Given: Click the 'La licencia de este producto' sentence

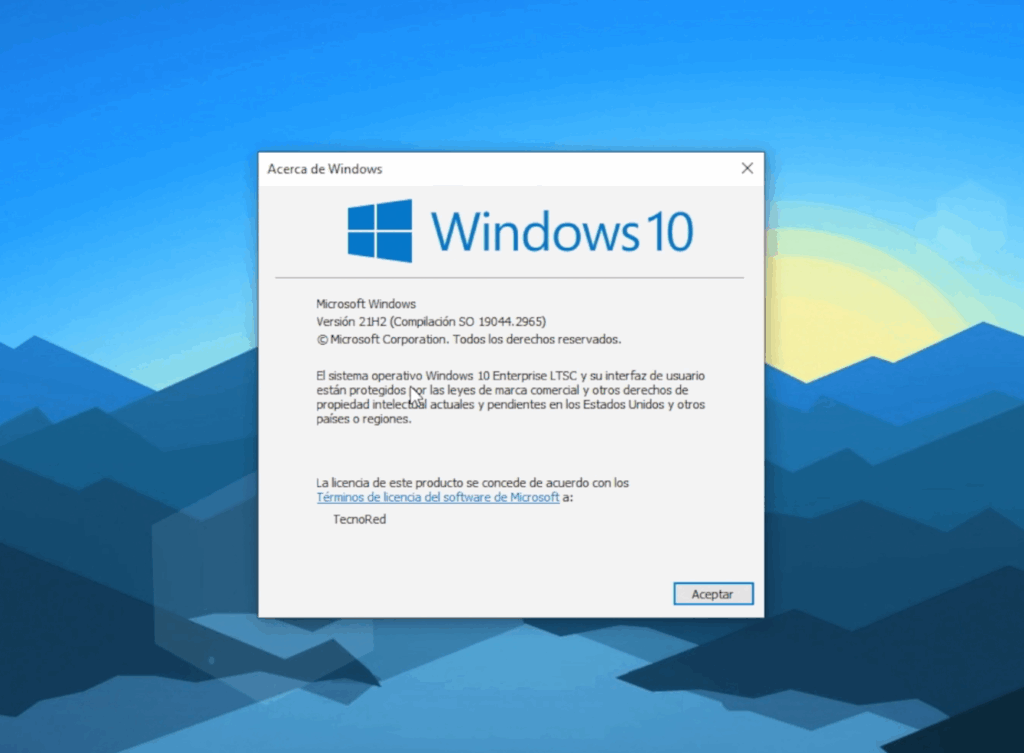Looking at the screenshot, I should 472,483.
